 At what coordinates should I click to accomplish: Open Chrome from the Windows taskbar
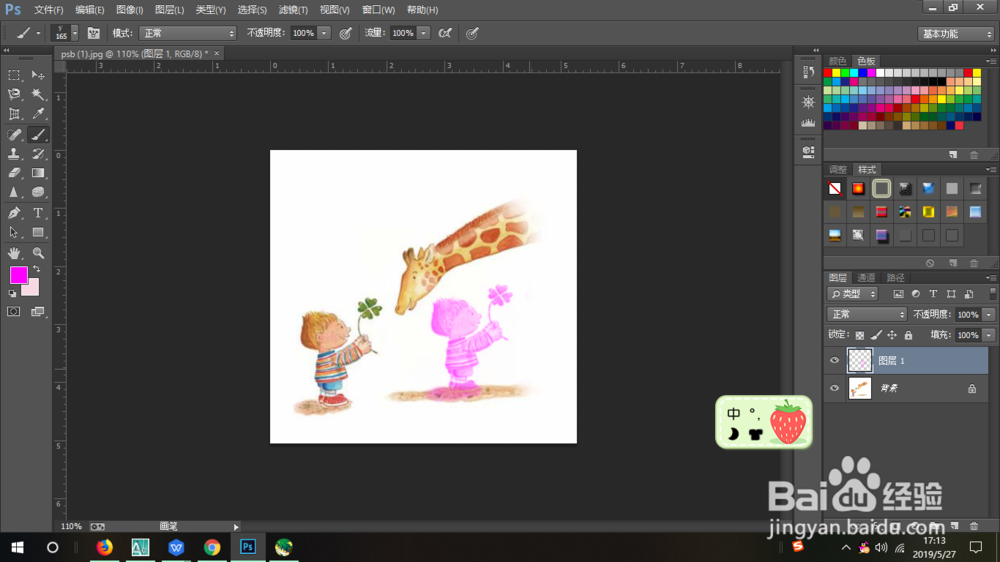click(x=212, y=547)
